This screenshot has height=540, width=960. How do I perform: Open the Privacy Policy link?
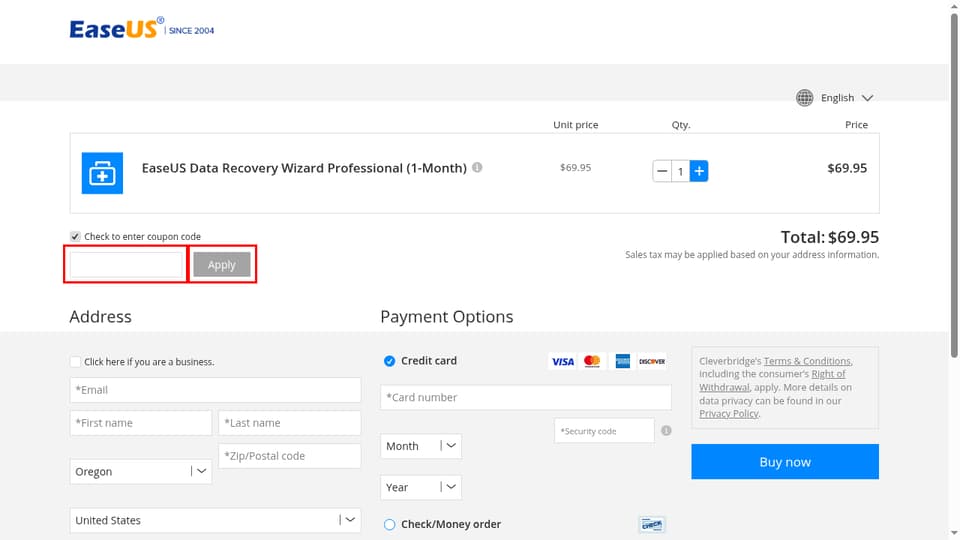(x=729, y=414)
